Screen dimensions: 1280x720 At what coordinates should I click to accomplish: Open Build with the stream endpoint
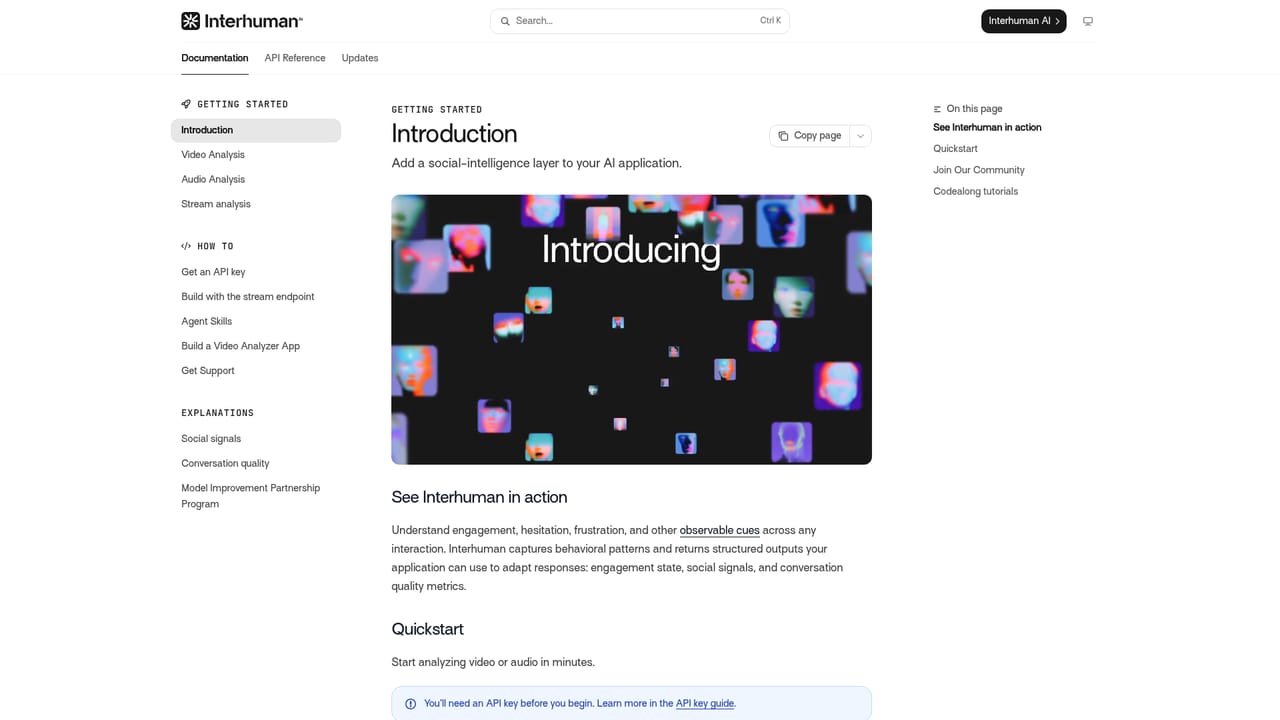248,297
